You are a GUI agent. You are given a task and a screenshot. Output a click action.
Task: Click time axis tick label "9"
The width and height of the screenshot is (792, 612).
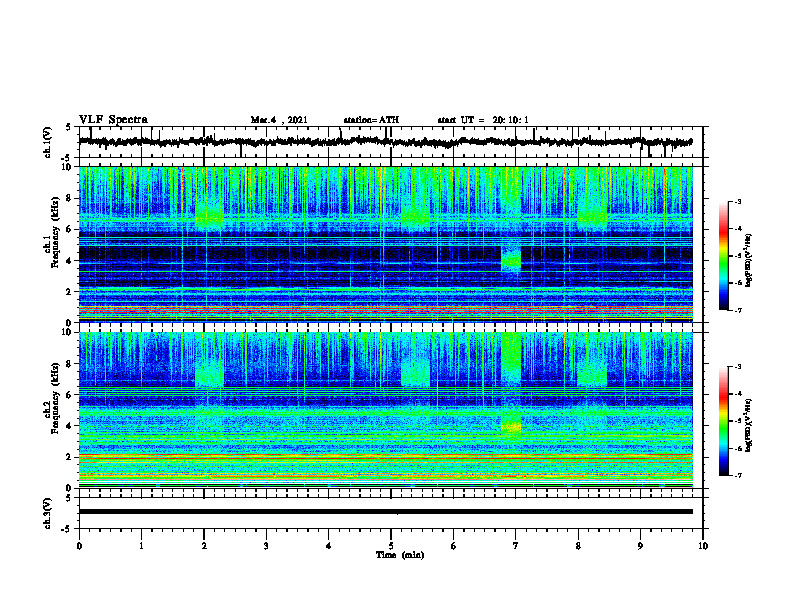click(x=640, y=546)
